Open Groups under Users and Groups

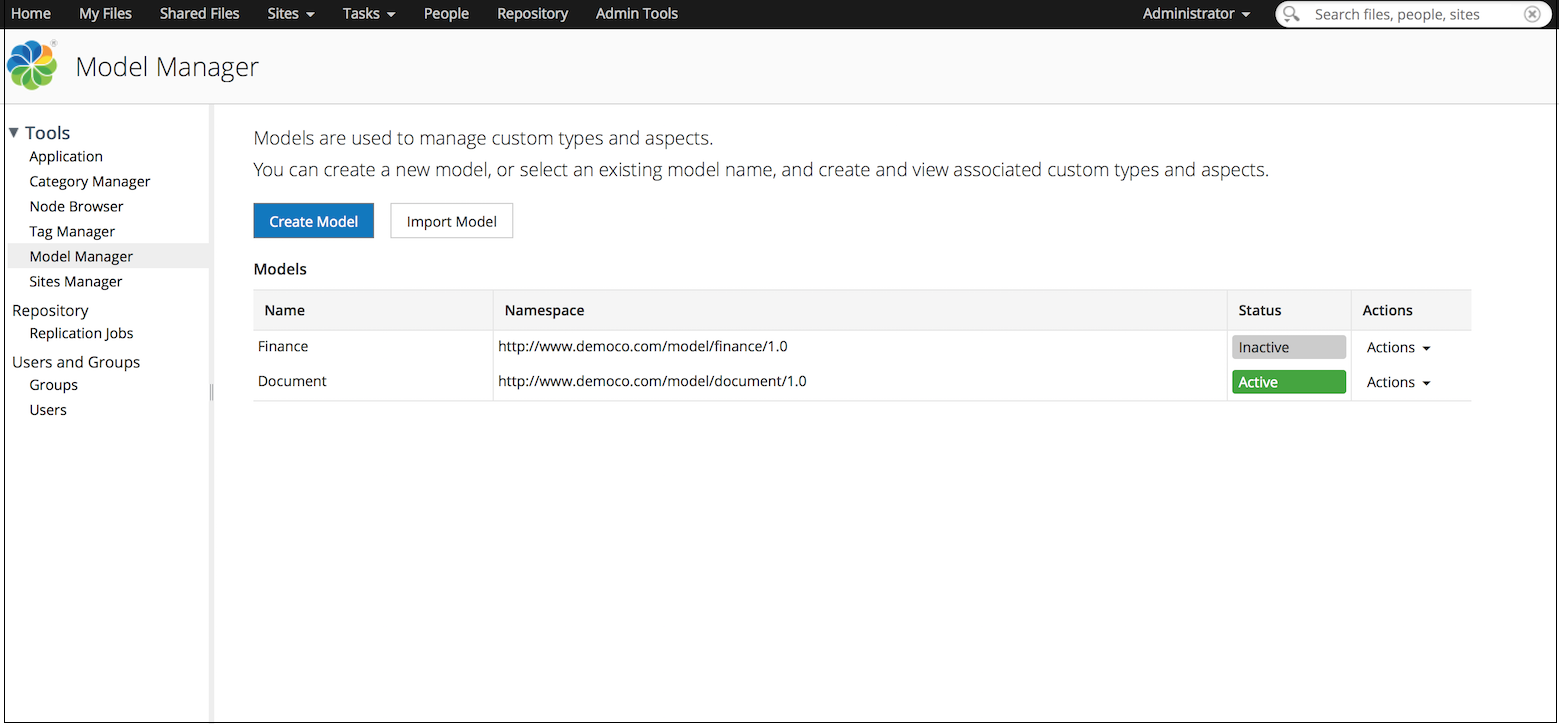point(54,386)
